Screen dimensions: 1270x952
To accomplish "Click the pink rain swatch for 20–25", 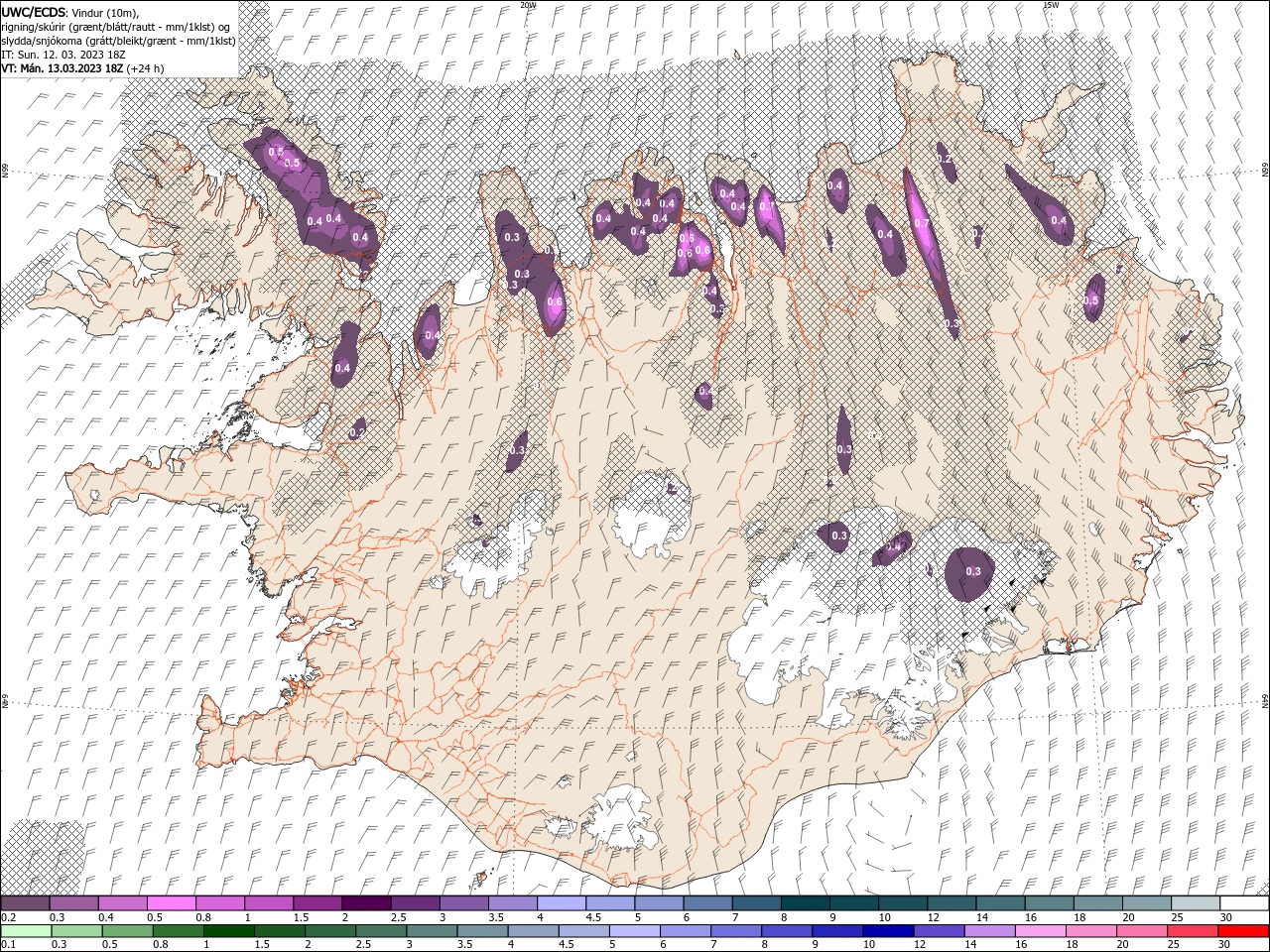I will pos(1140,931).
